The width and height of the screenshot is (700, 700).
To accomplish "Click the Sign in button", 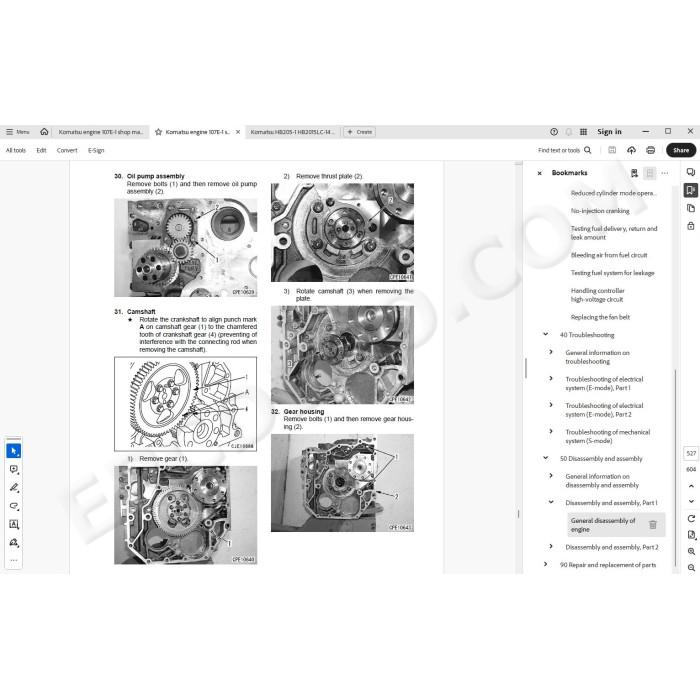I will pyautogui.click(x=609, y=132).
